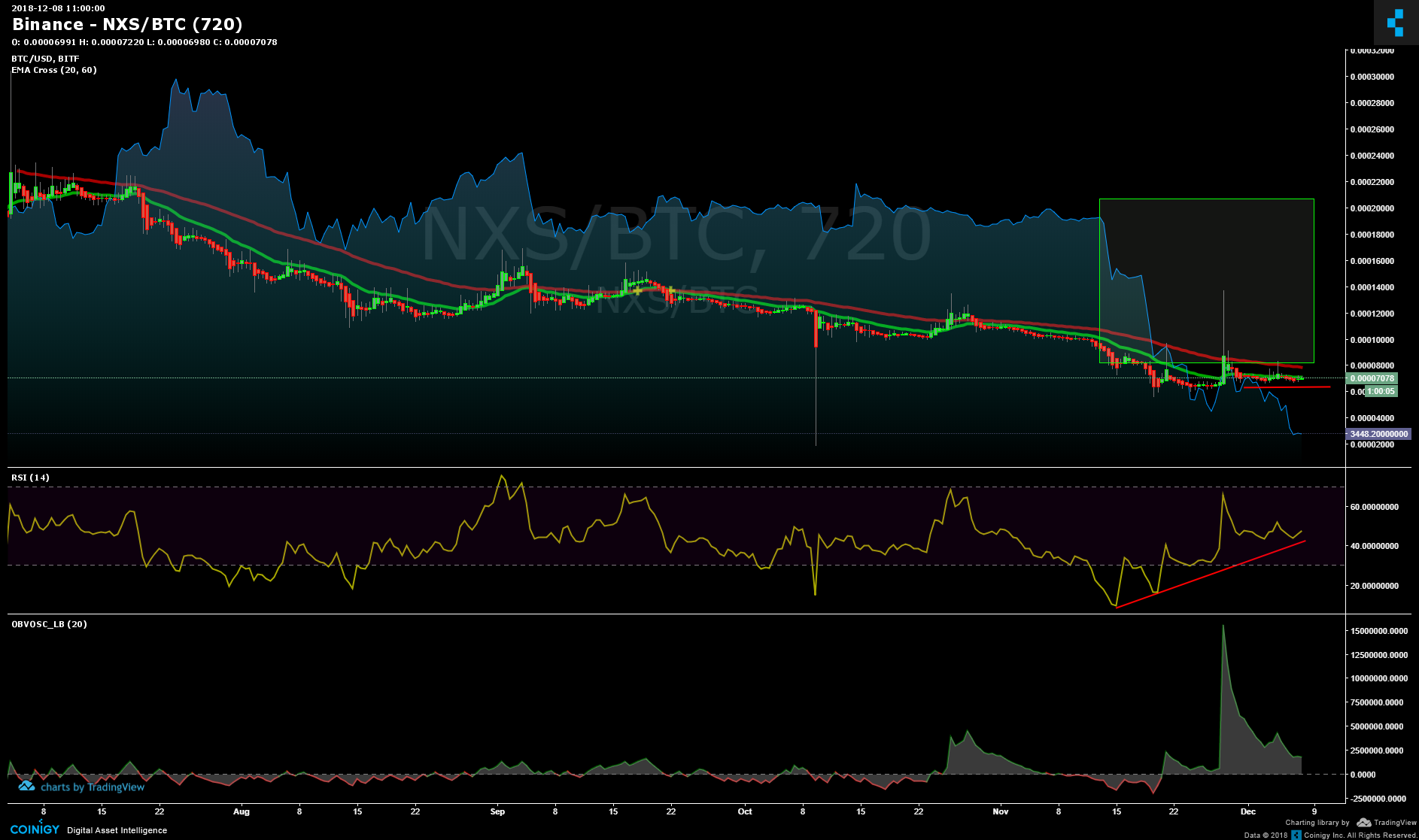Click the TradingView cloud icon beside 'charts by'

[x=26, y=787]
